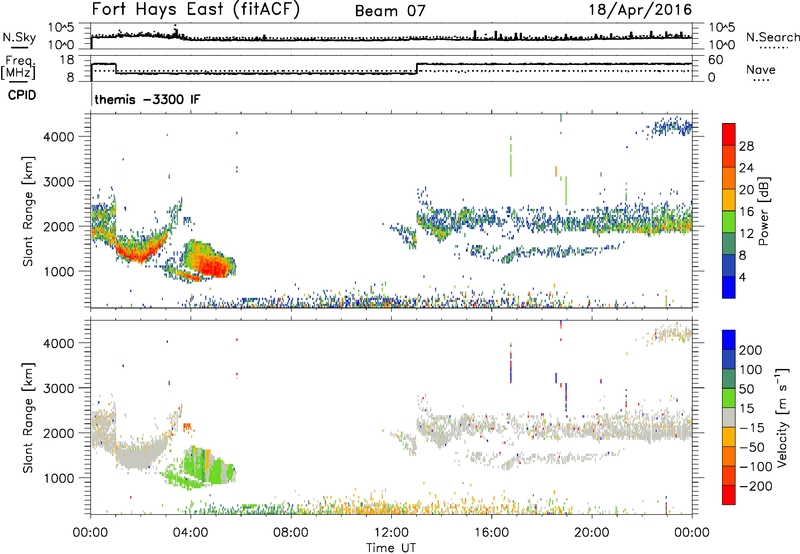
Task: Click the '08:00' time axis label
Action: click(290, 533)
